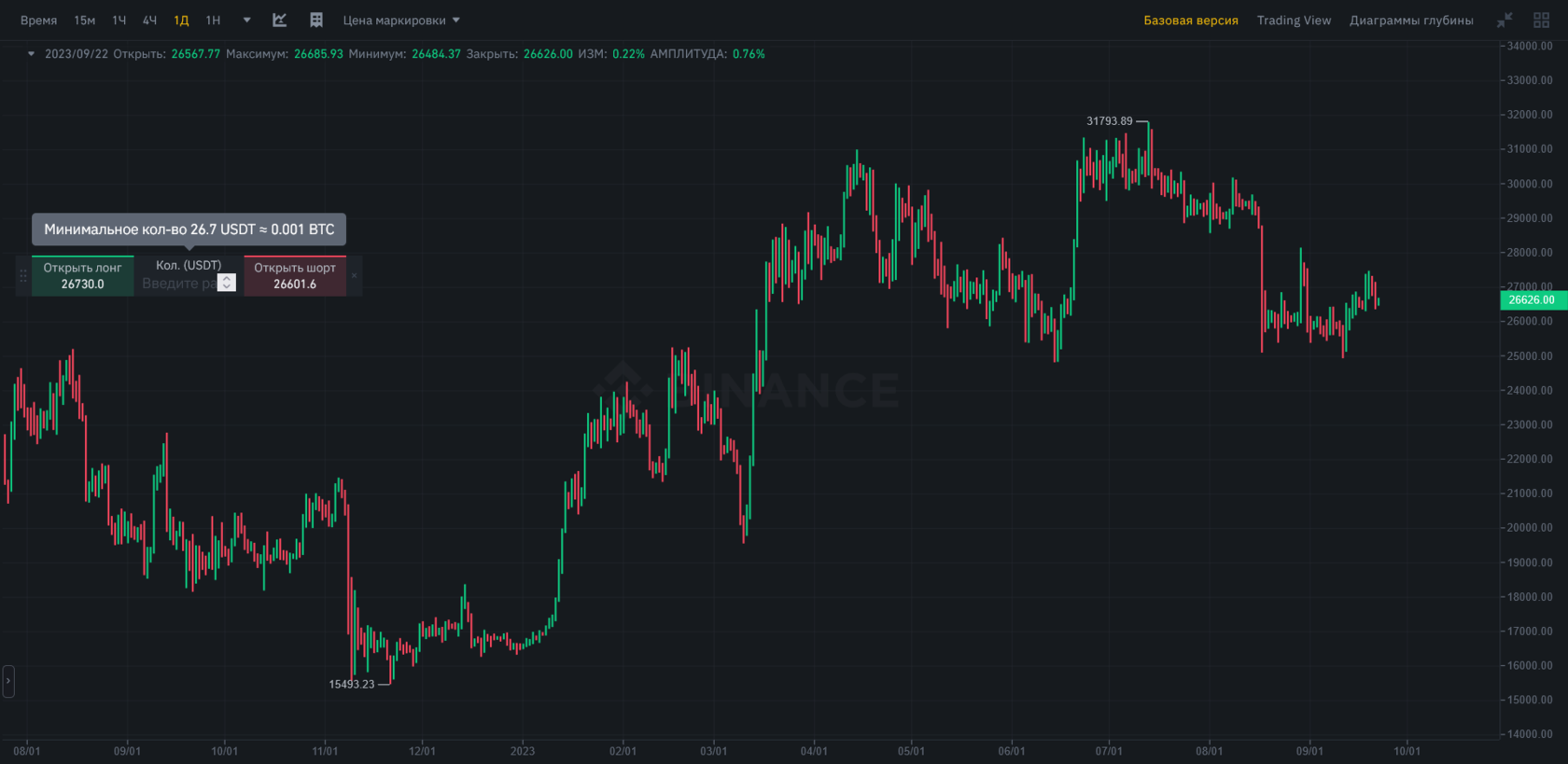The width and height of the screenshot is (1568, 764).
Task: Click the collapse fullscreen arrows icon
Action: [1505, 21]
